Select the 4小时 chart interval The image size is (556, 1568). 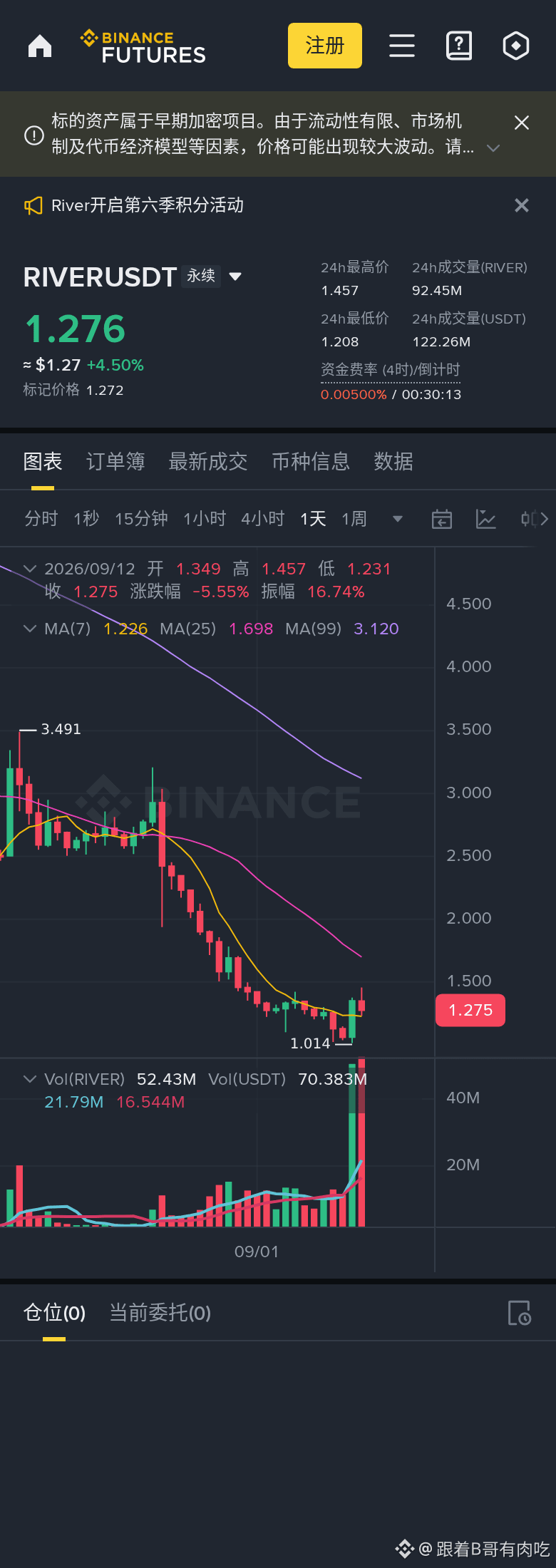[x=263, y=519]
